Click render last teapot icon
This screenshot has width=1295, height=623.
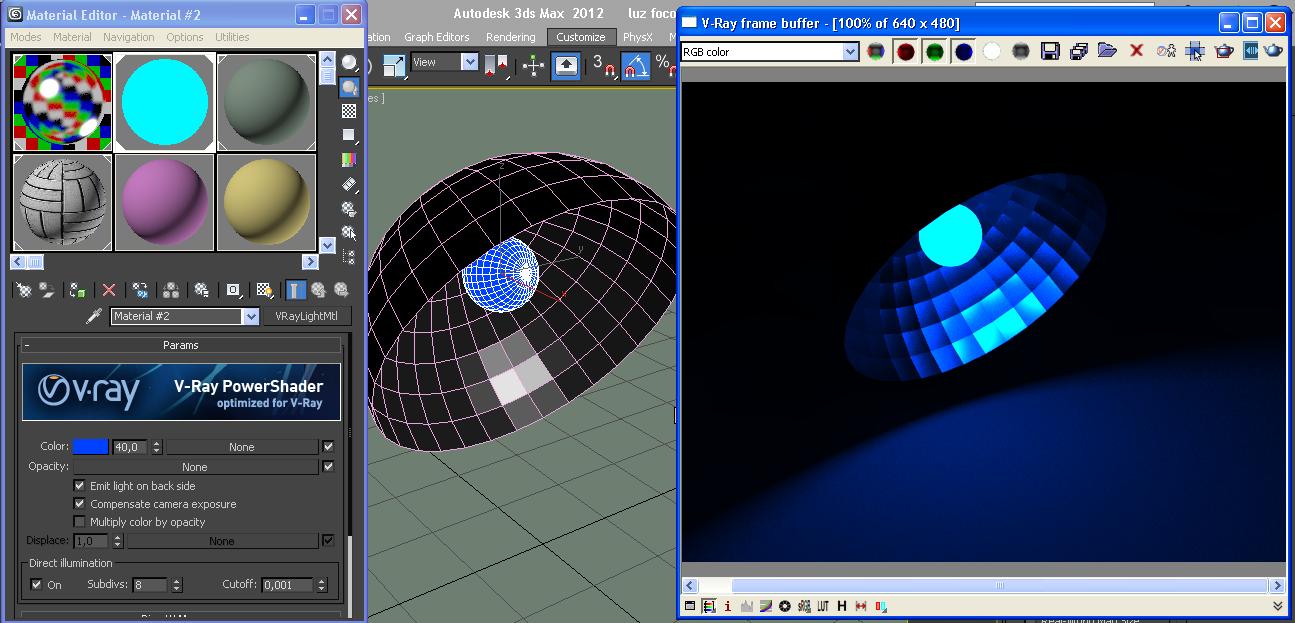click(1273, 51)
